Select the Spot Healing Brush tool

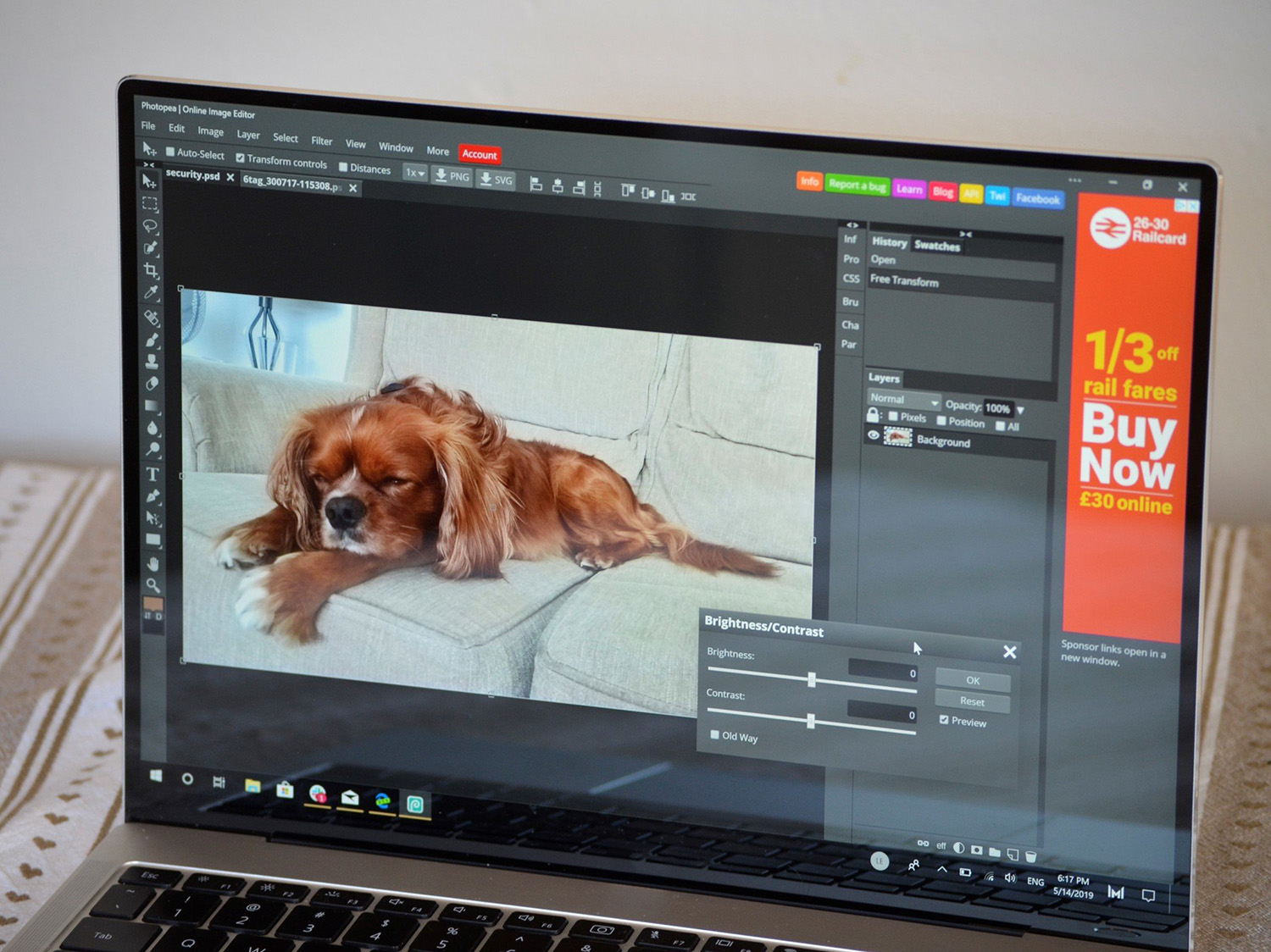(153, 318)
